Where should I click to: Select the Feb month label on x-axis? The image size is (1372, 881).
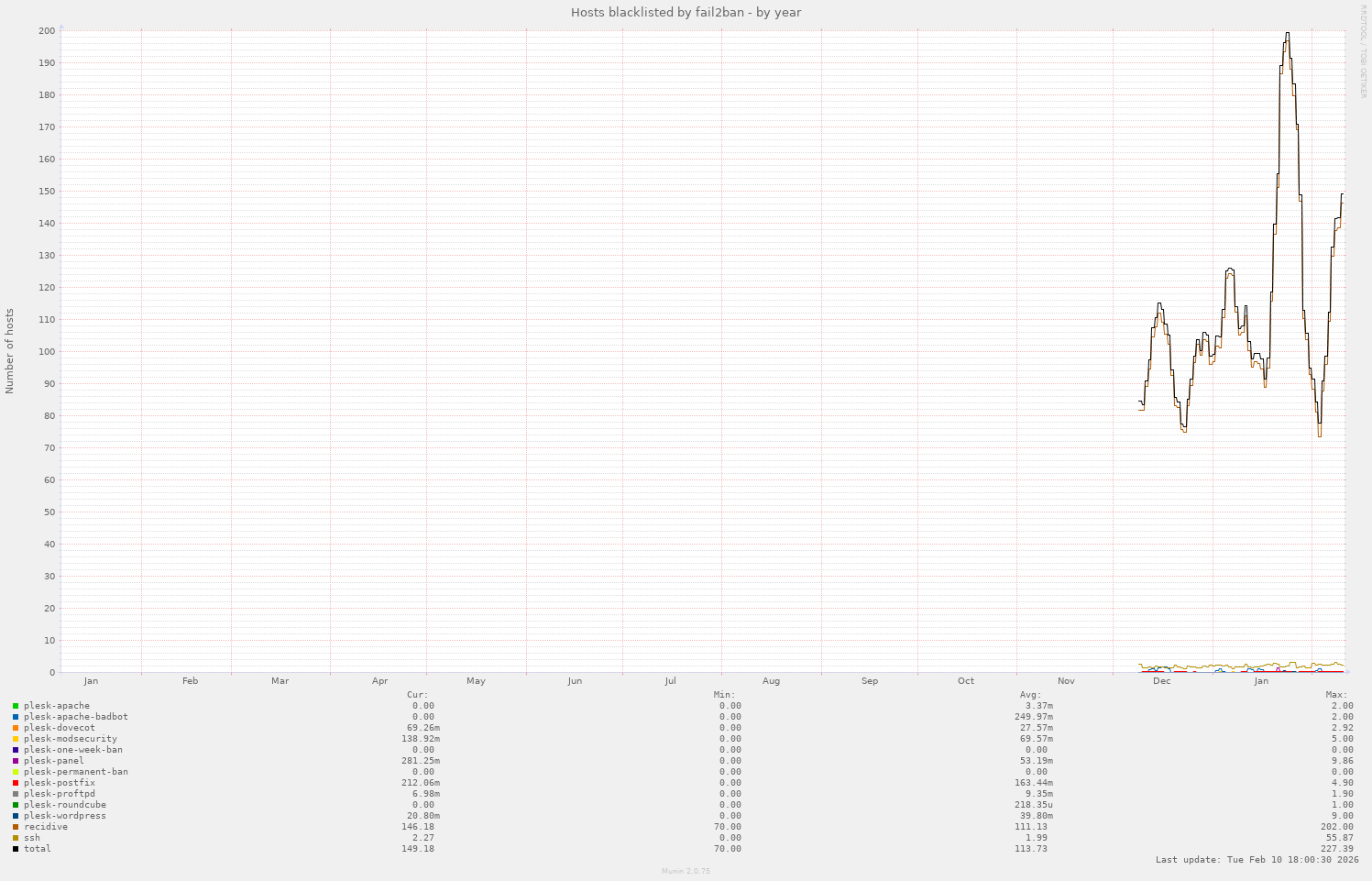pyautogui.click(x=190, y=681)
